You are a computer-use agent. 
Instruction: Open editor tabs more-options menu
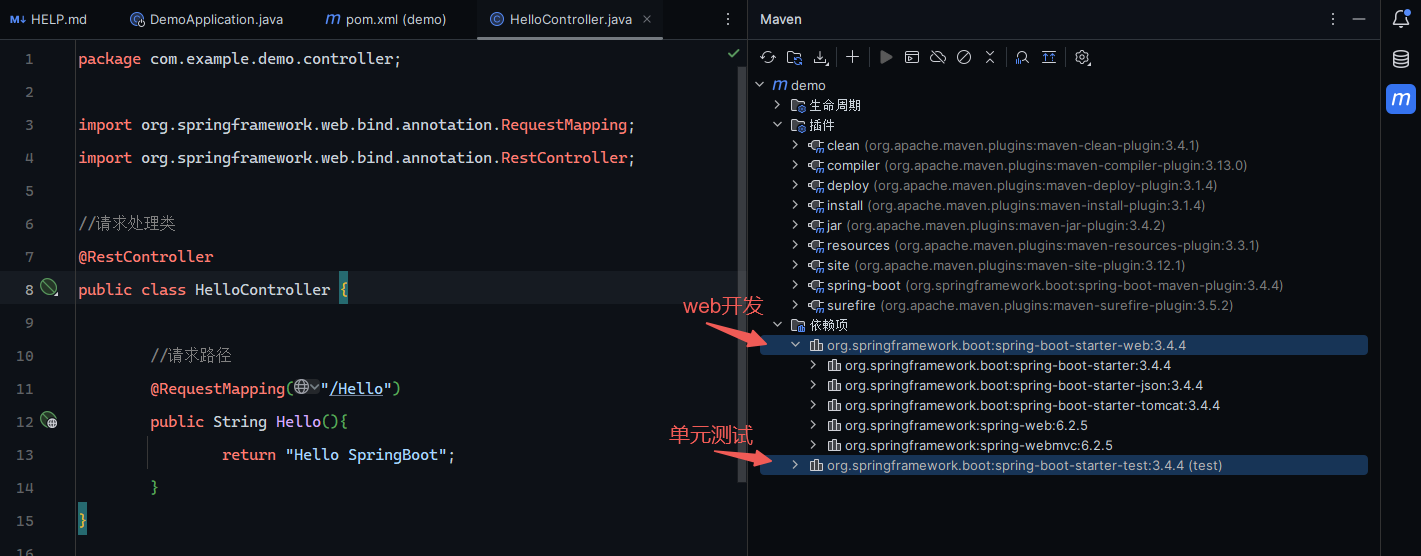(728, 19)
